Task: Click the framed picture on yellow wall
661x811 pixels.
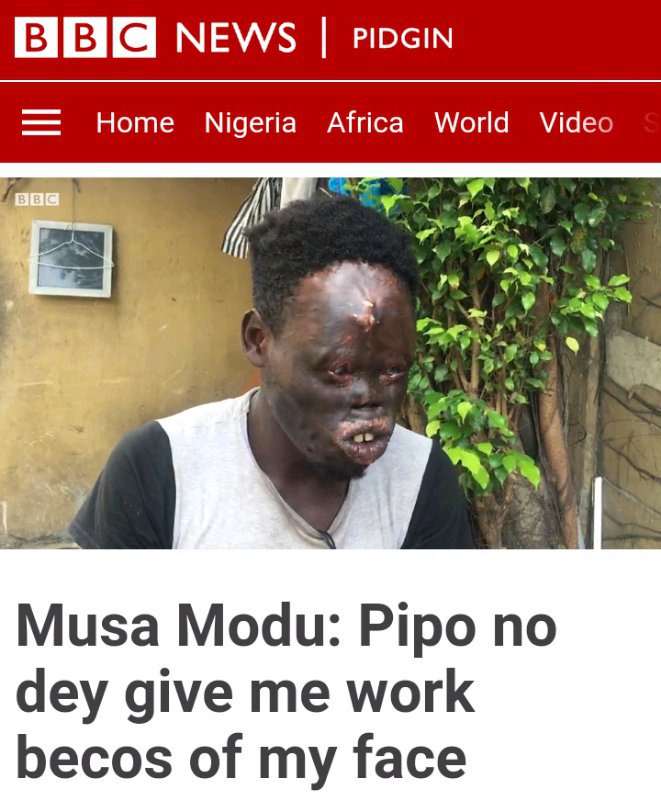Action: pos(71,259)
